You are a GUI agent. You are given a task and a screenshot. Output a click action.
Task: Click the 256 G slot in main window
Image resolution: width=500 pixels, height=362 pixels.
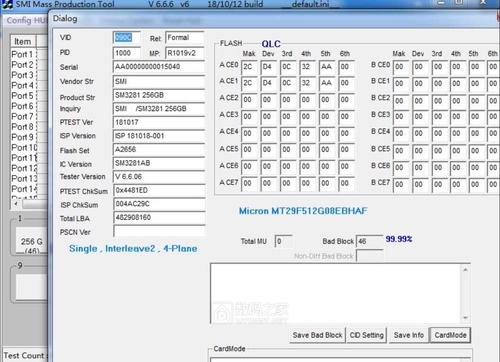pyautogui.click(x=32, y=241)
